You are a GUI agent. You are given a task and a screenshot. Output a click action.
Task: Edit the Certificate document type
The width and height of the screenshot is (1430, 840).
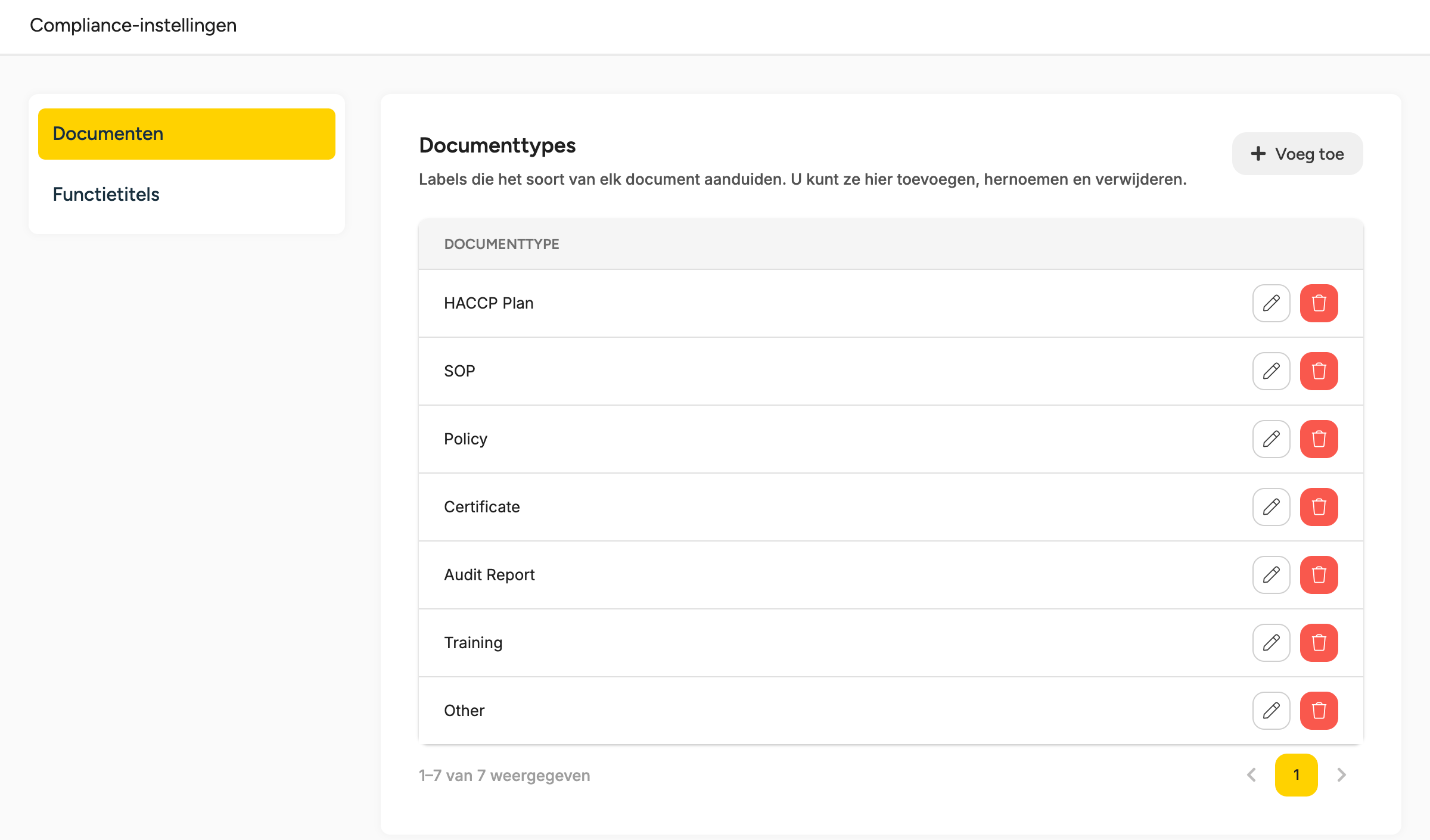[x=1271, y=507]
